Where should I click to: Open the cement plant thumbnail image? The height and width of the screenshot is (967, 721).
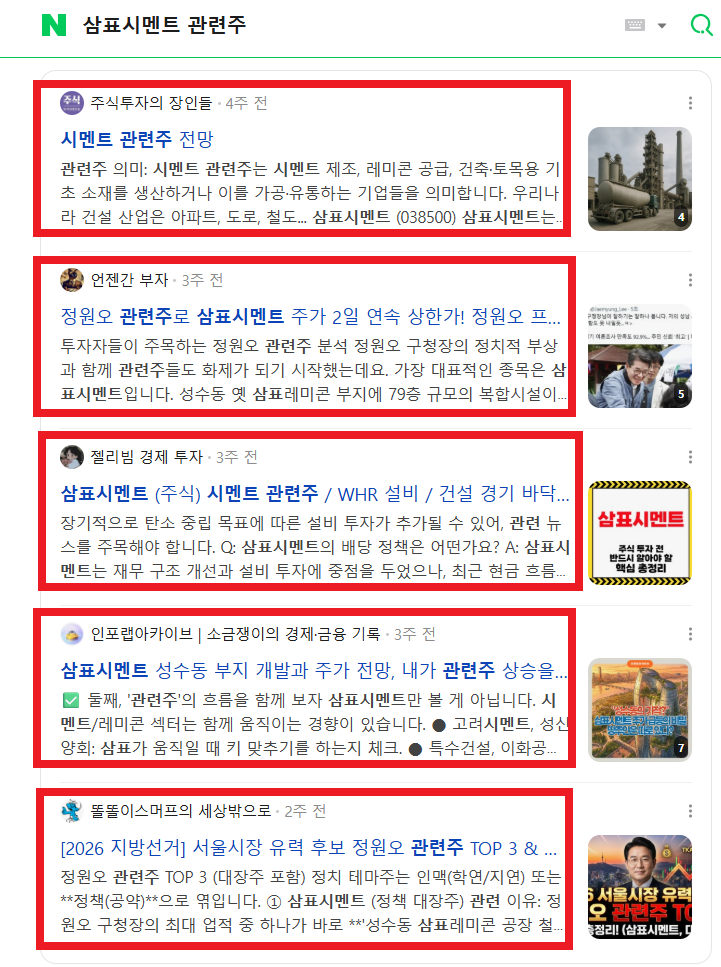(640, 179)
